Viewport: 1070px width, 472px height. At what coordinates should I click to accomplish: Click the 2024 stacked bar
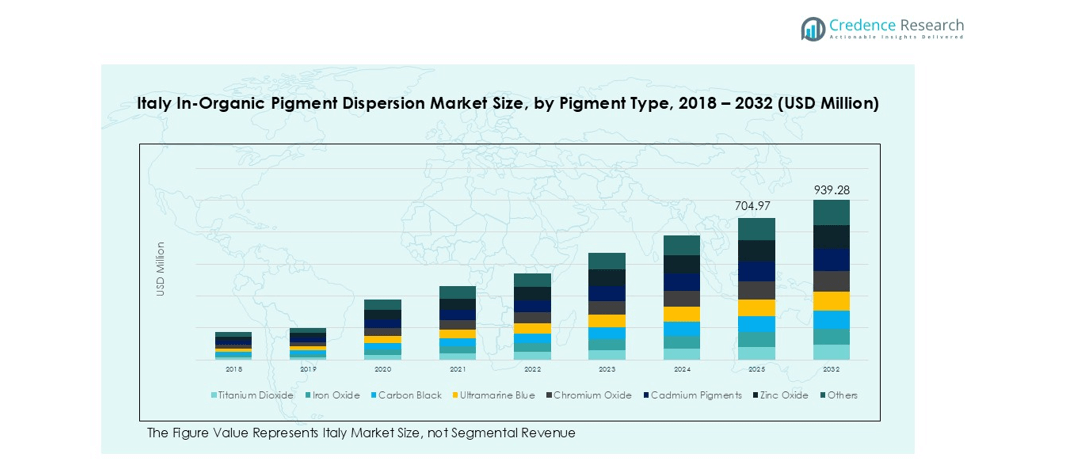tap(682, 298)
